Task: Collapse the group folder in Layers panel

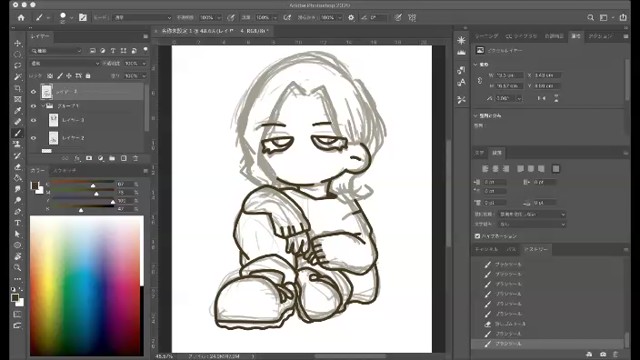Action: 43,106
